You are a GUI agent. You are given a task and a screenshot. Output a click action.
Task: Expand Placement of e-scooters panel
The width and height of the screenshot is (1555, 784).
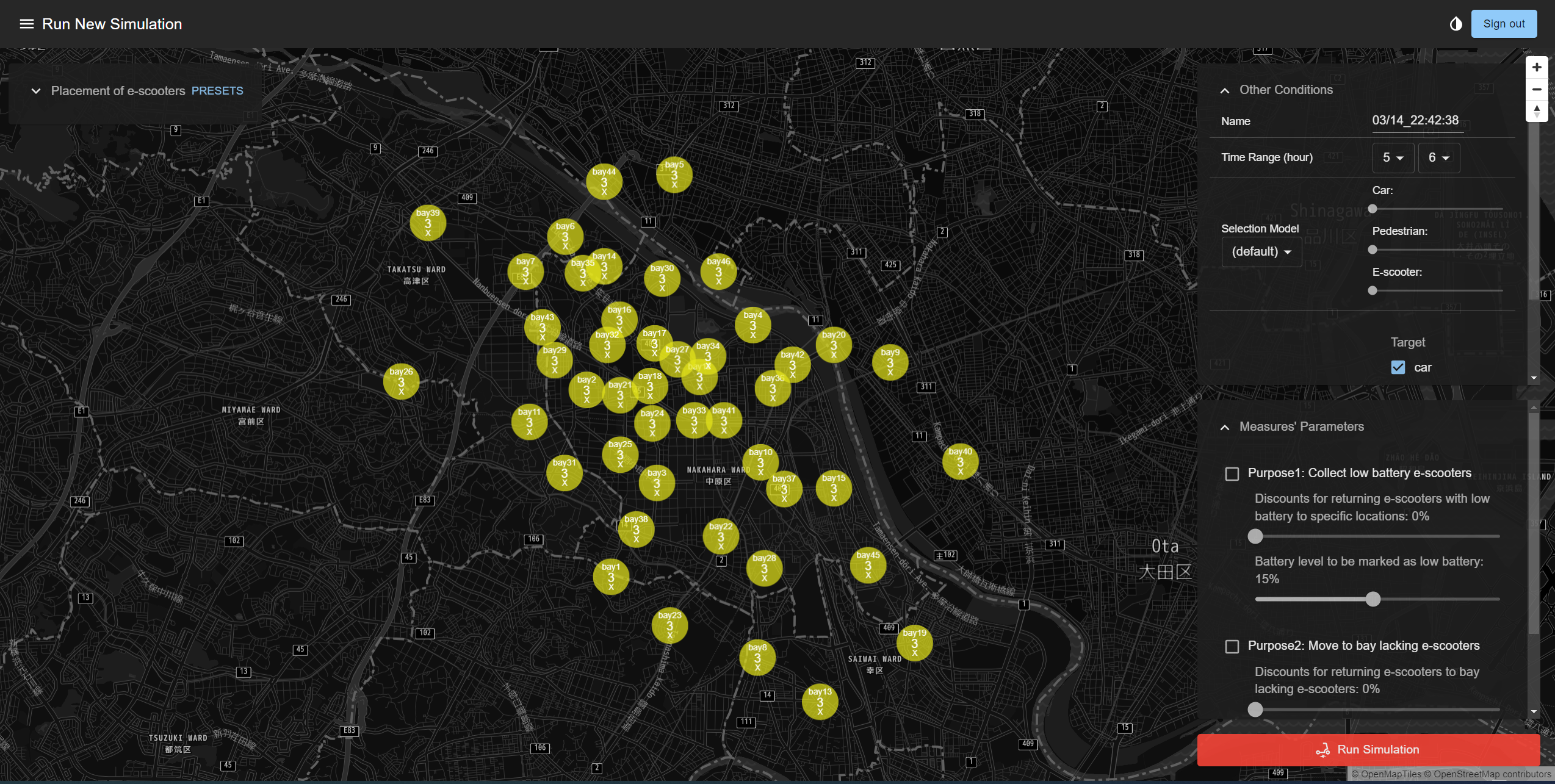pyautogui.click(x=36, y=91)
